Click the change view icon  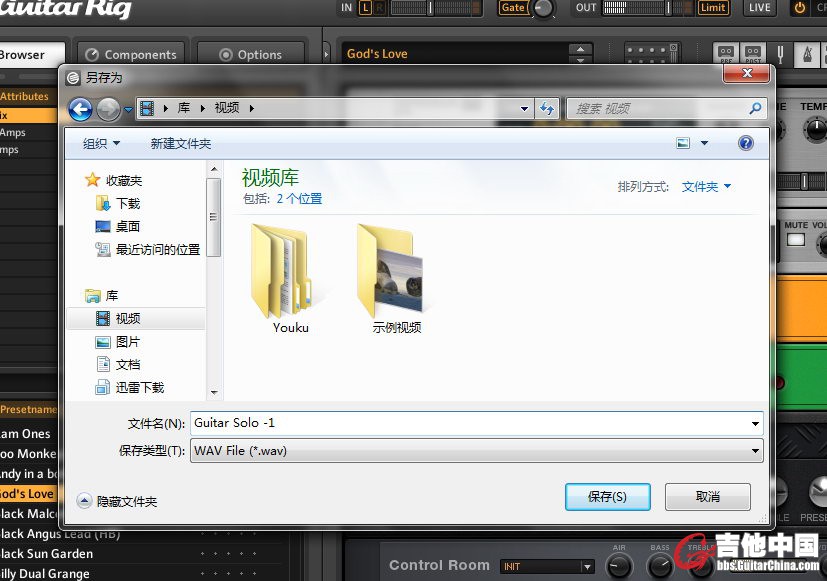683,143
